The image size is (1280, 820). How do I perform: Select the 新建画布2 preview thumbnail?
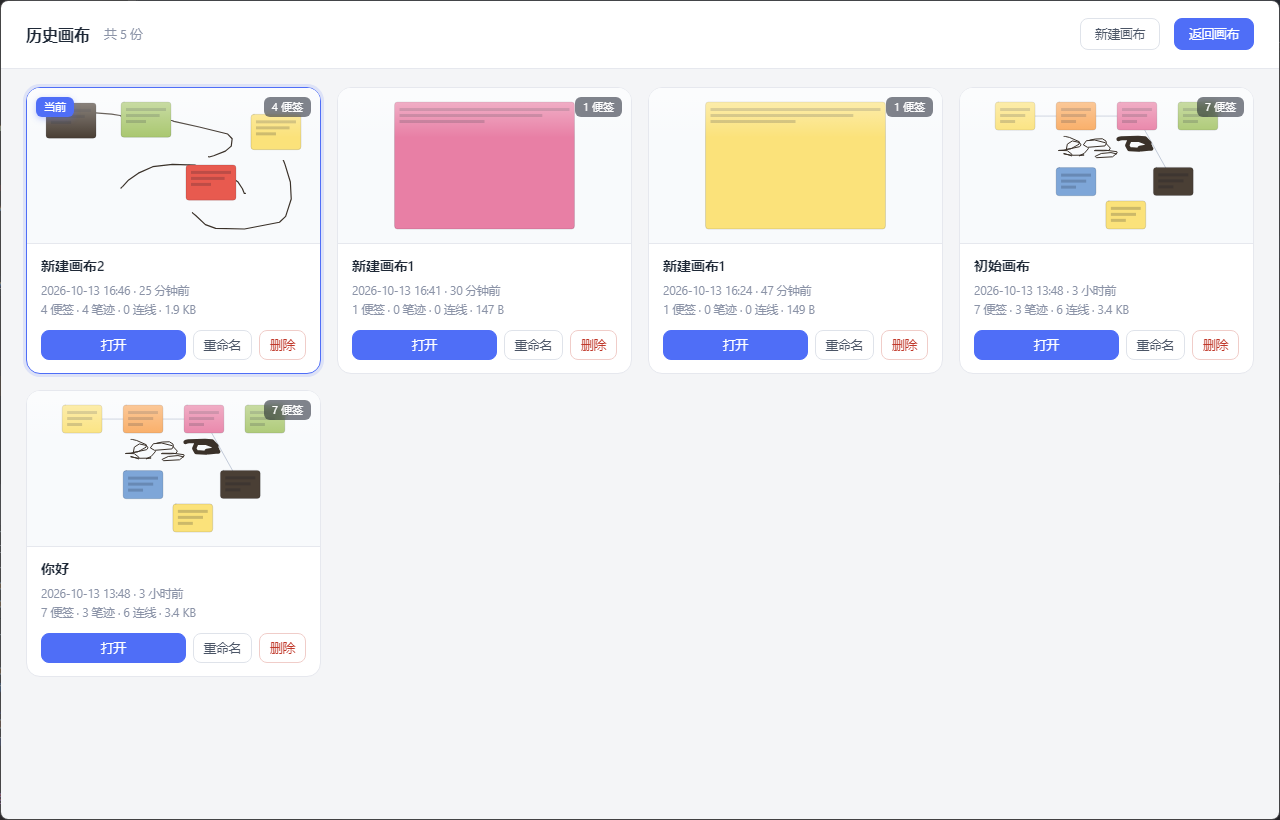click(174, 166)
